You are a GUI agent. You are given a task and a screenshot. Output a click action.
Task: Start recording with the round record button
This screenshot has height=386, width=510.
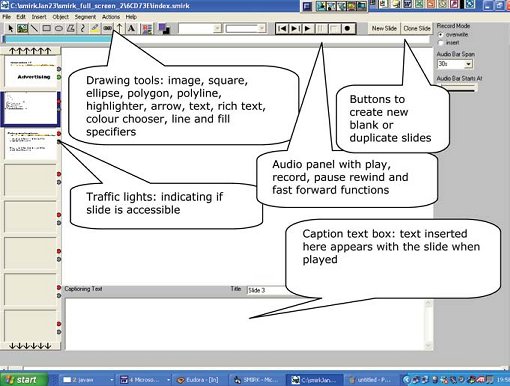coord(347,29)
